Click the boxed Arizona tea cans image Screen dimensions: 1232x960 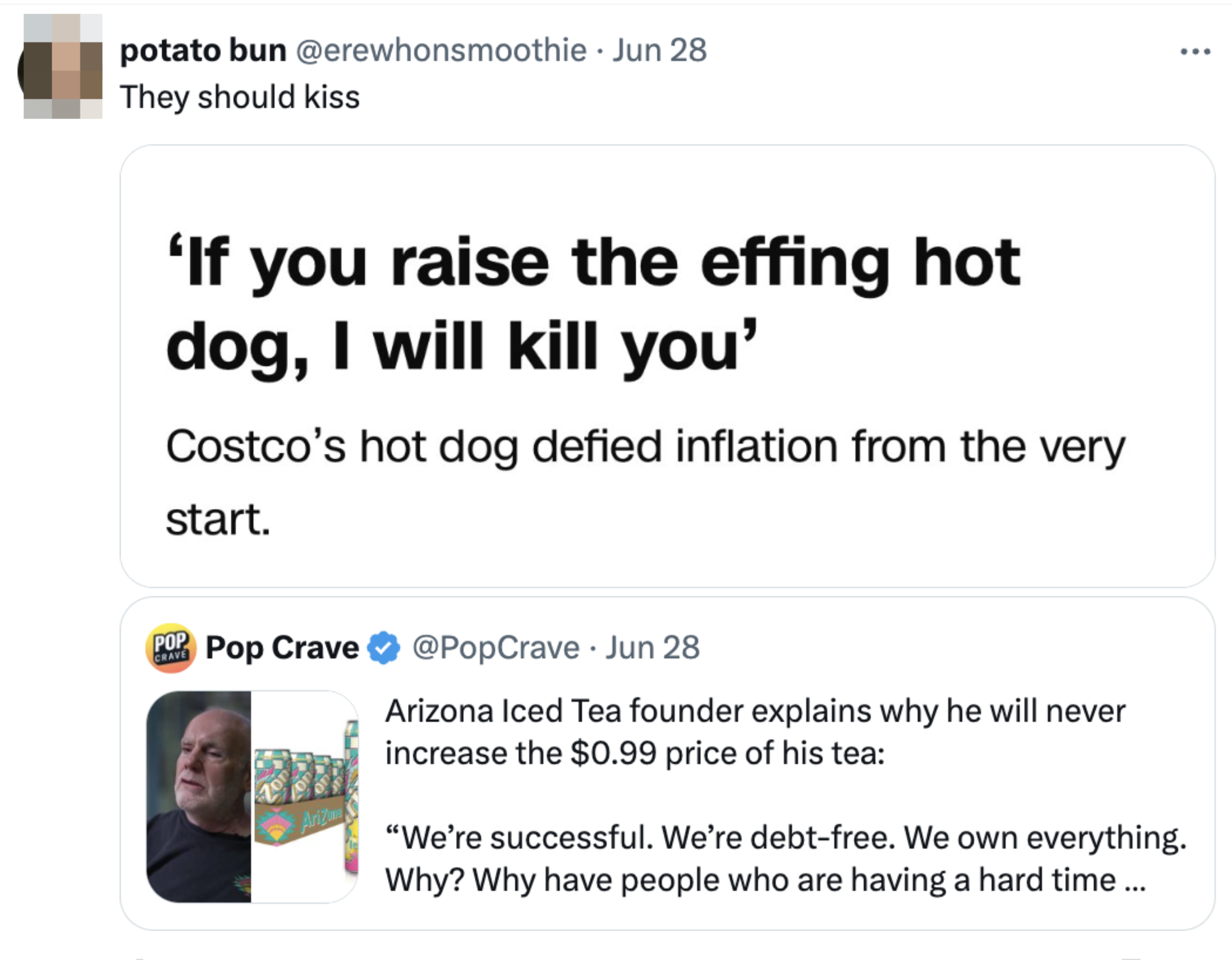point(305,796)
